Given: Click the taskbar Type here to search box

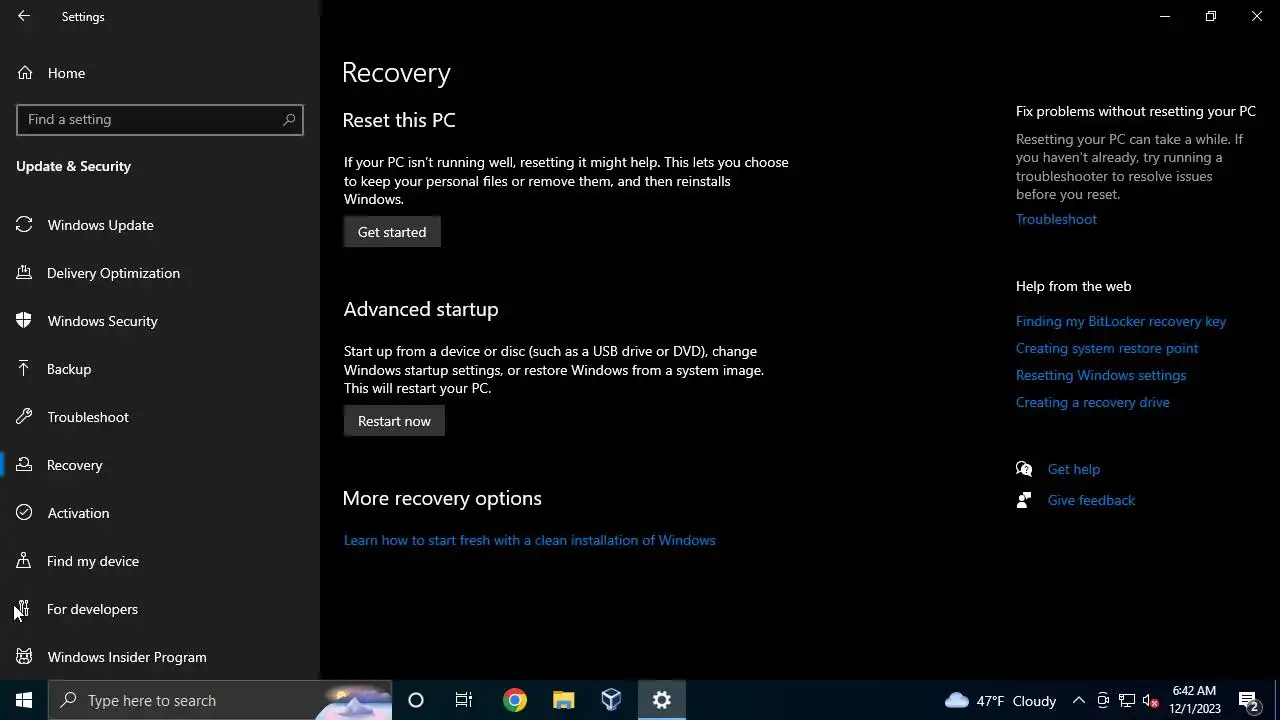Looking at the screenshot, I should click(x=220, y=700).
